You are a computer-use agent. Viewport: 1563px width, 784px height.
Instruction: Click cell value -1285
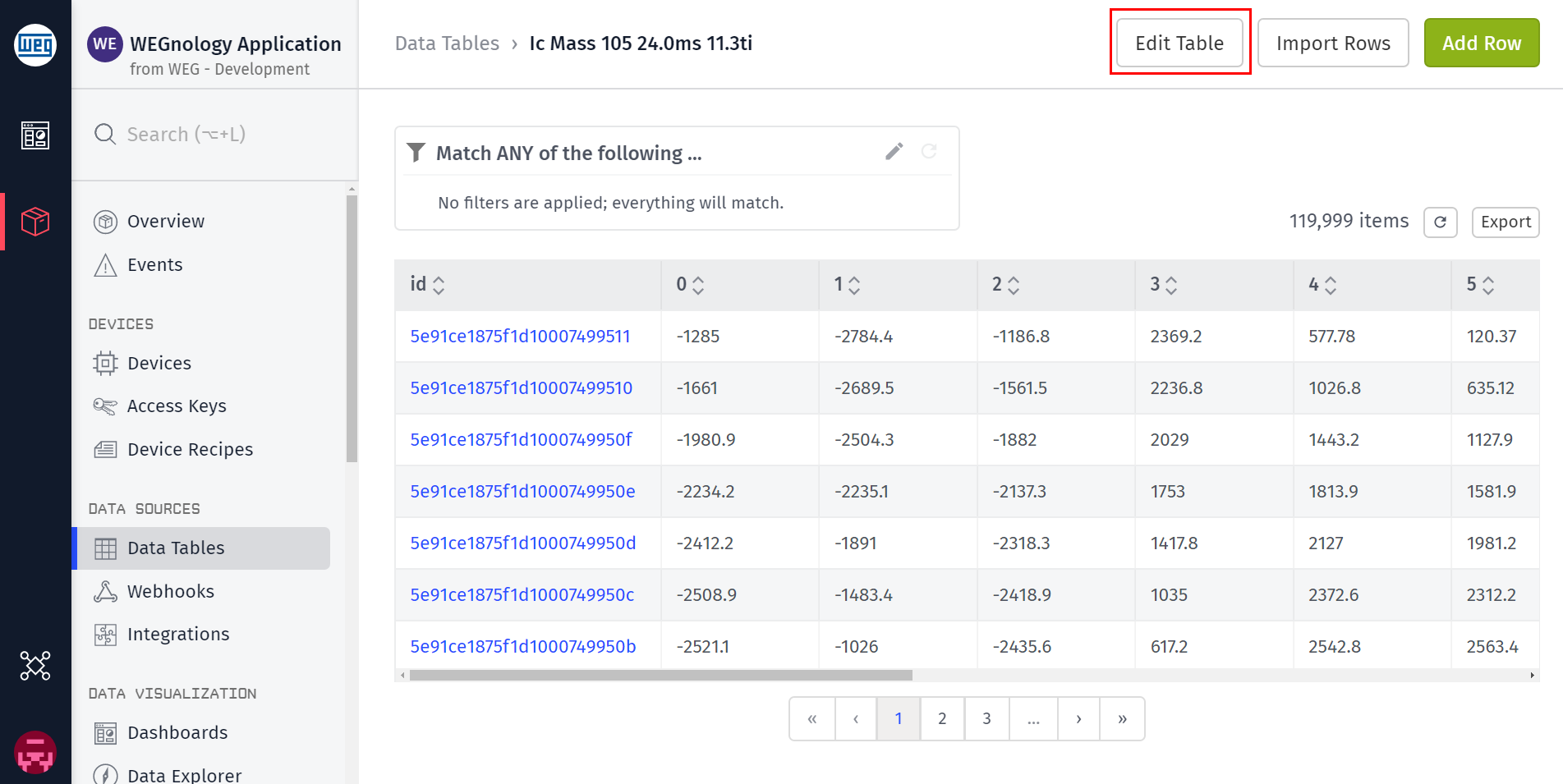coord(697,337)
